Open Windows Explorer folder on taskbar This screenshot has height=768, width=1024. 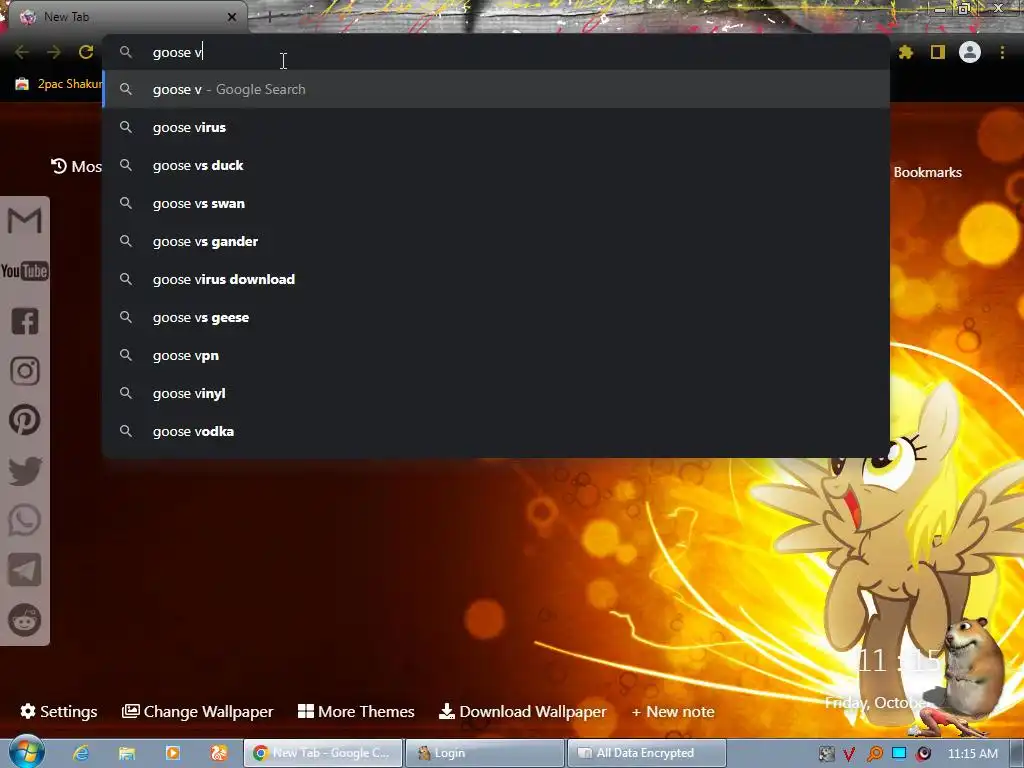(x=127, y=753)
